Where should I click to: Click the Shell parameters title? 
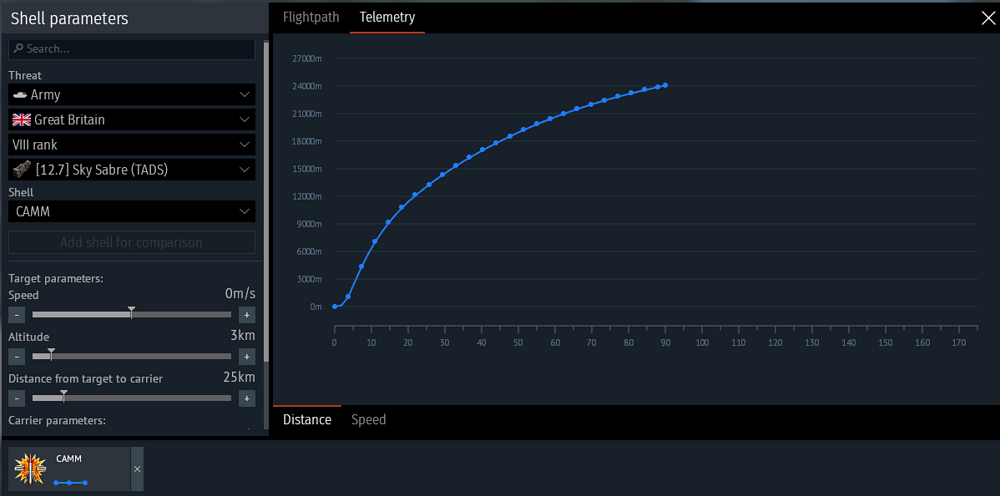[x=70, y=19]
